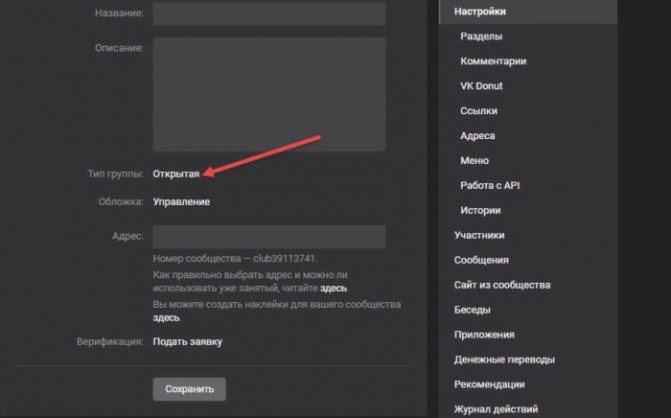The width and height of the screenshot is (671, 418).
Task: Open the здесь link about stickers
Action: click(x=166, y=318)
